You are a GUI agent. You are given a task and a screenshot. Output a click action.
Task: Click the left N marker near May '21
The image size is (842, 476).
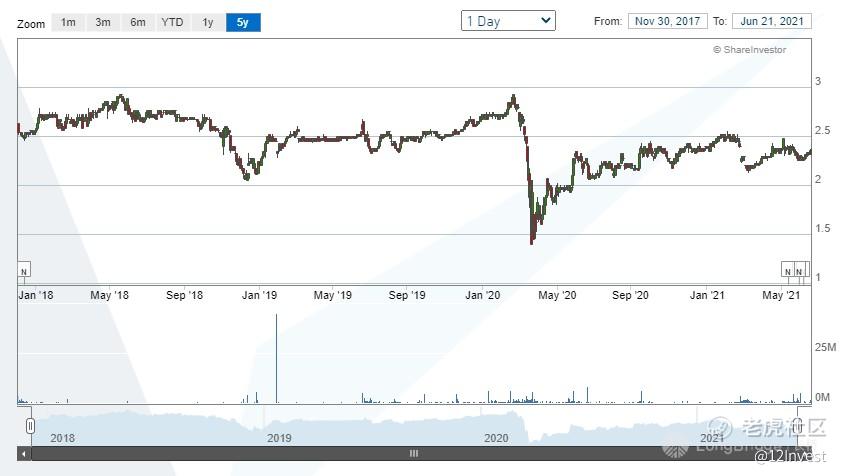[x=788, y=271]
